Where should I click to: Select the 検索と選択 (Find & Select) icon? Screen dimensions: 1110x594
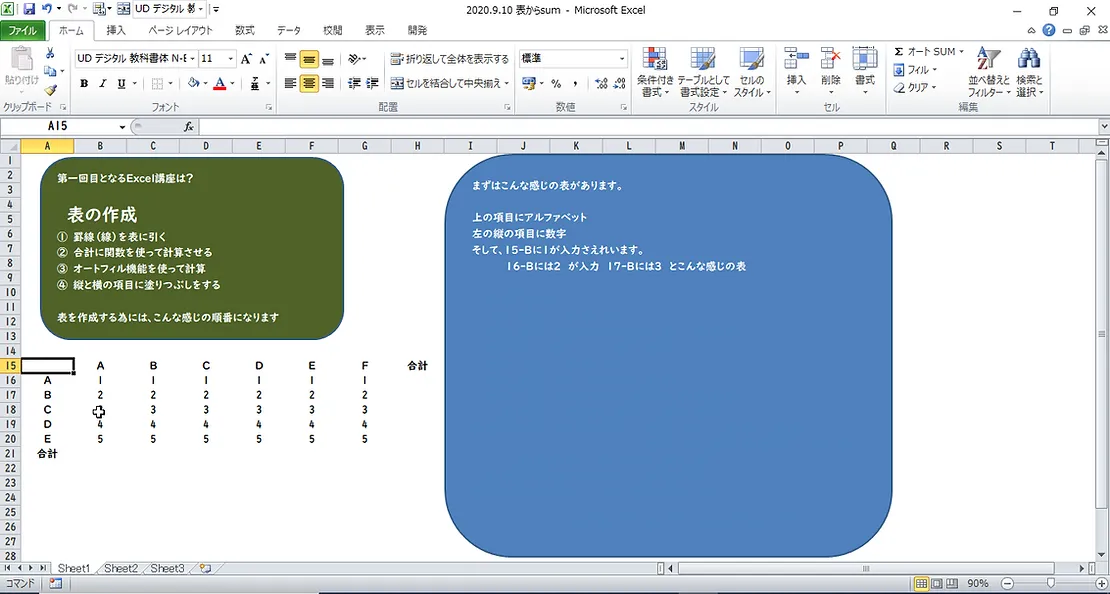(1031, 72)
